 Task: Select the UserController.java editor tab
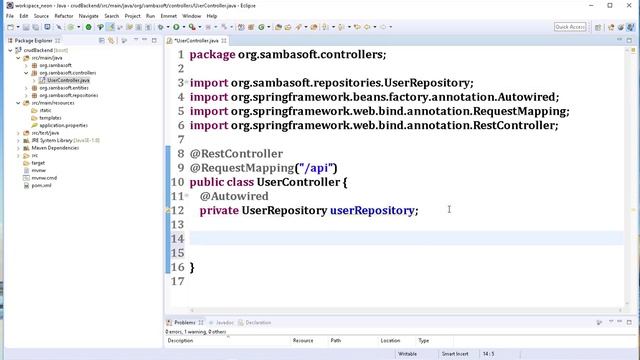[x=196, y=40]
